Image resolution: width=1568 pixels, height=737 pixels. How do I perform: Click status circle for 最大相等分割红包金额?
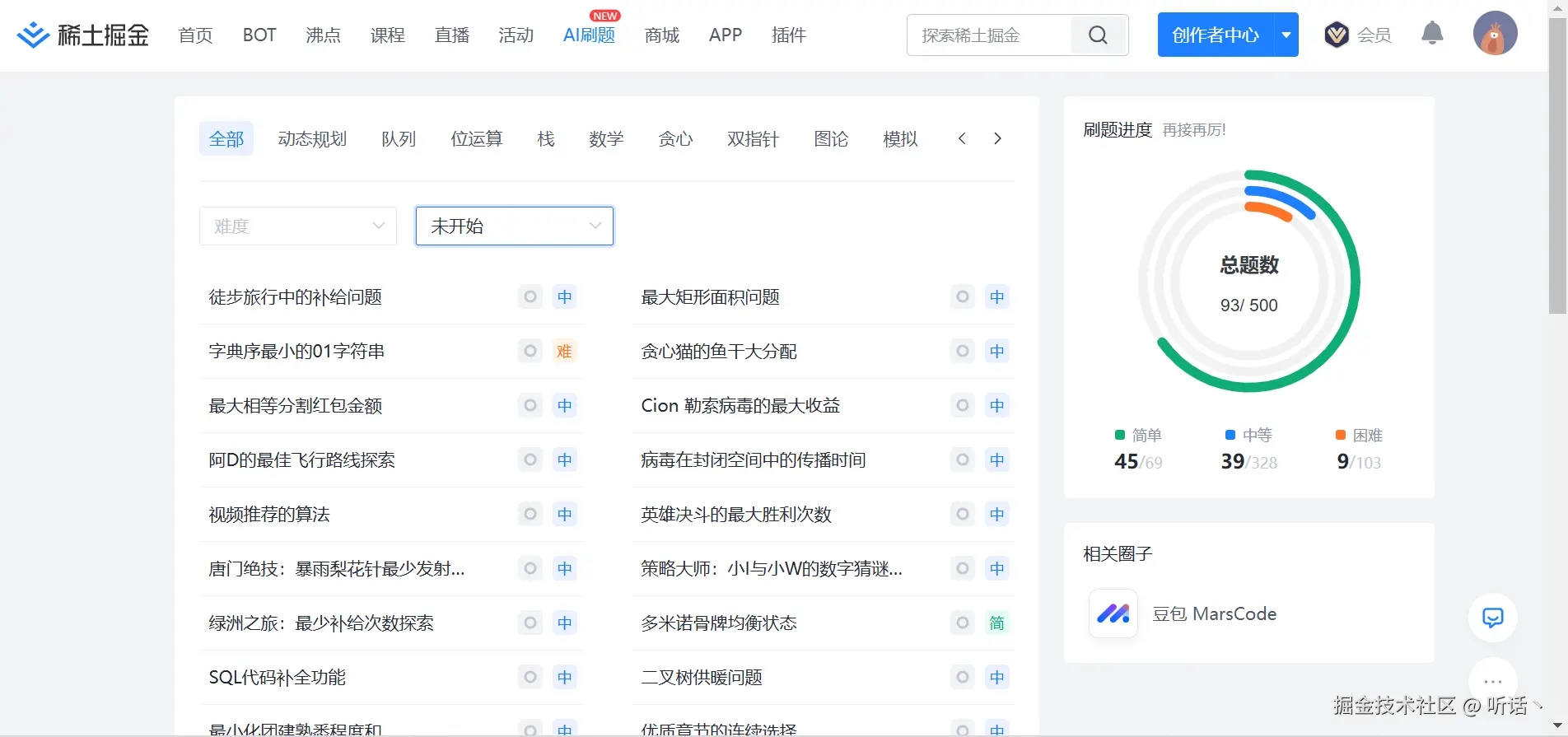tap(530, 405)
